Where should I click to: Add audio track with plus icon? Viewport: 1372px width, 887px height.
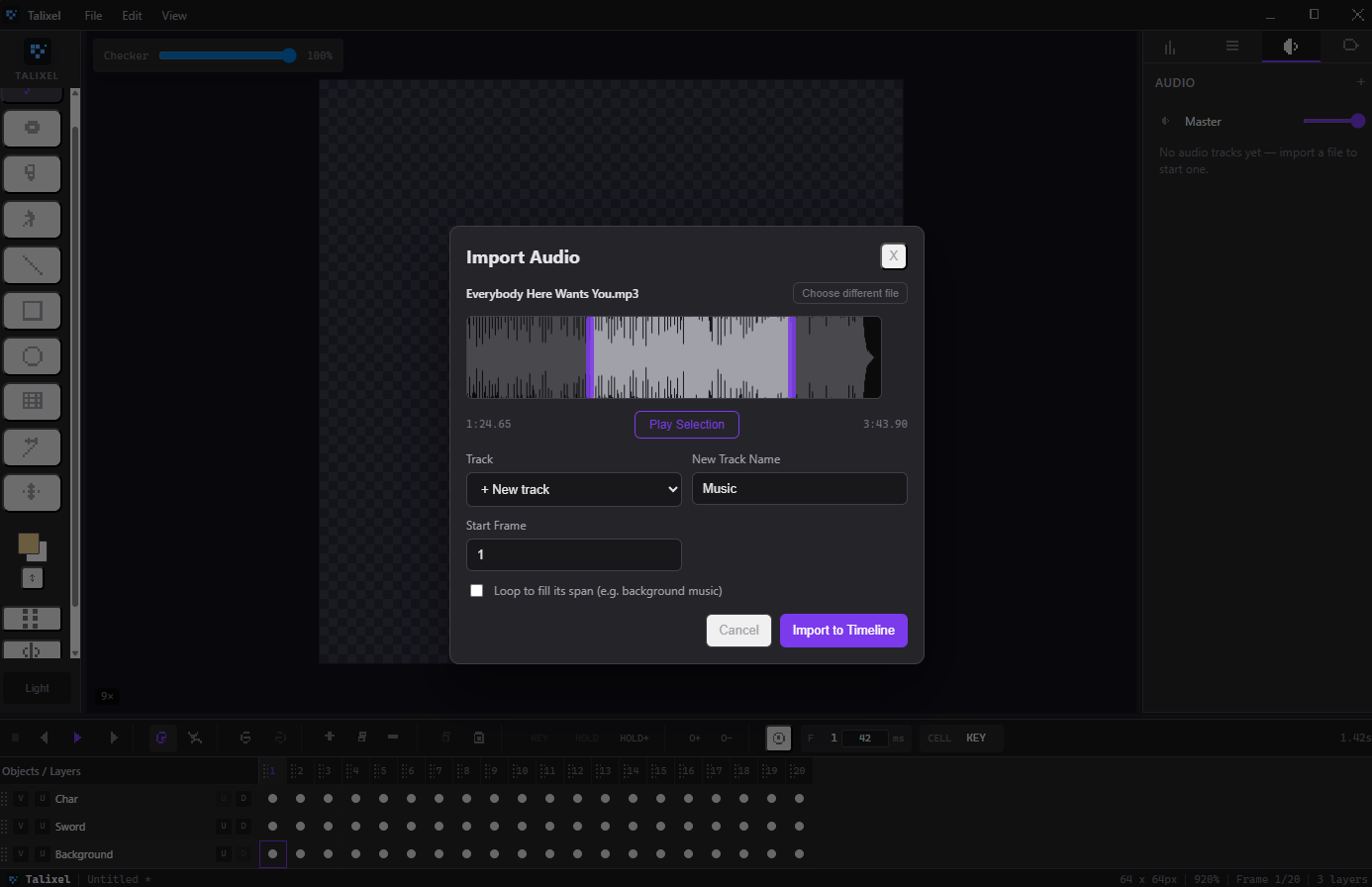click(x=1361, y=82)
